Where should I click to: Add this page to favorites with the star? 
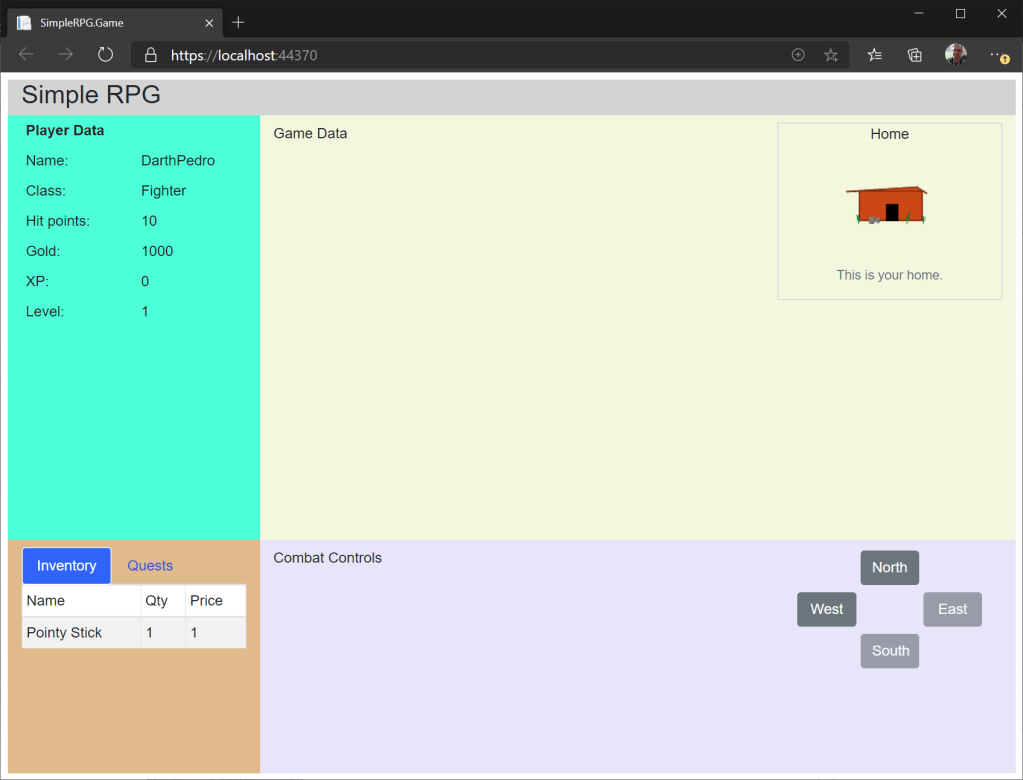coord(831,55)
